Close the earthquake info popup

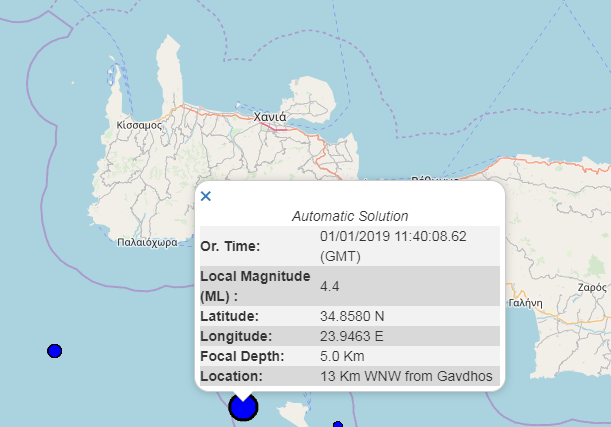(206, 196)
